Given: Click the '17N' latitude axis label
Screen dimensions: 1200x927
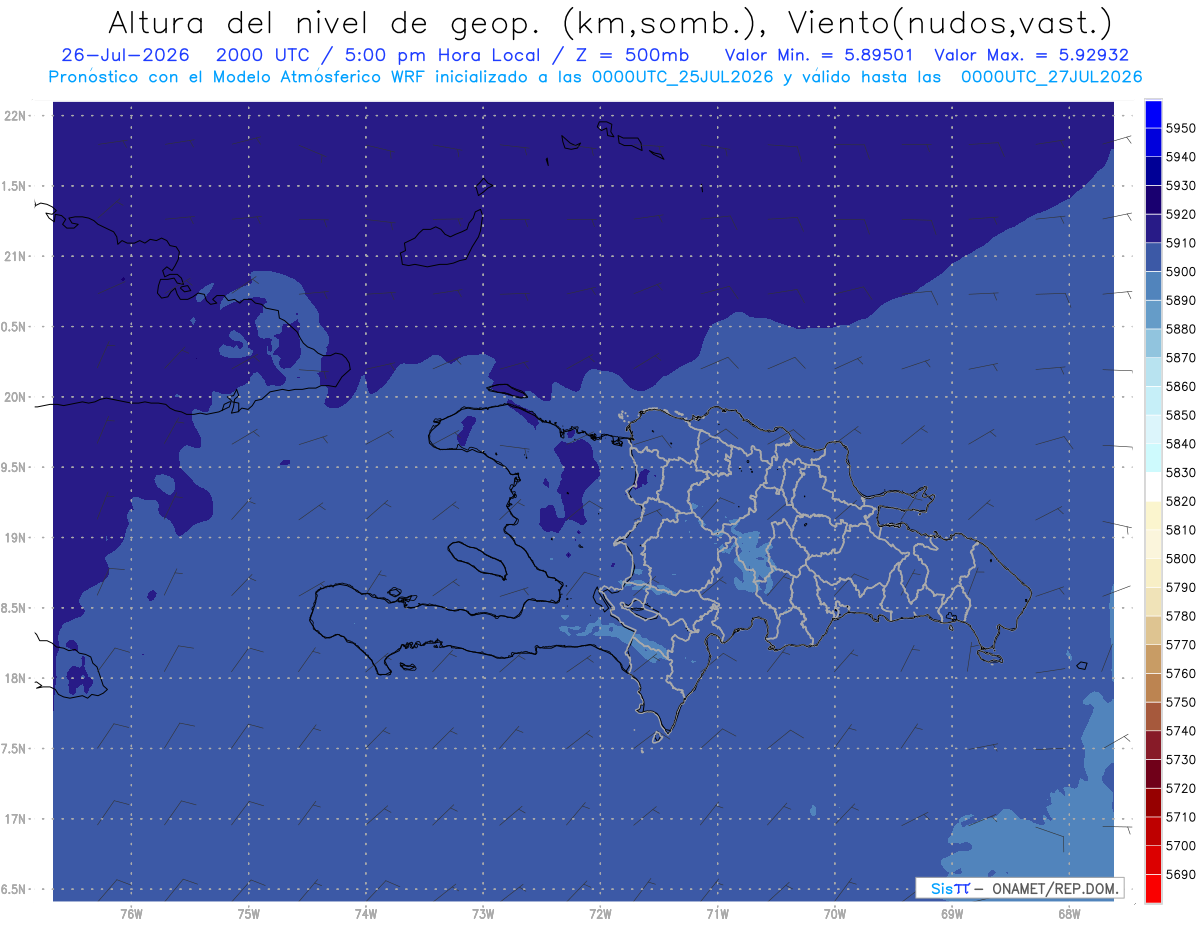Looking at the screenshot, I should [17, 819].
